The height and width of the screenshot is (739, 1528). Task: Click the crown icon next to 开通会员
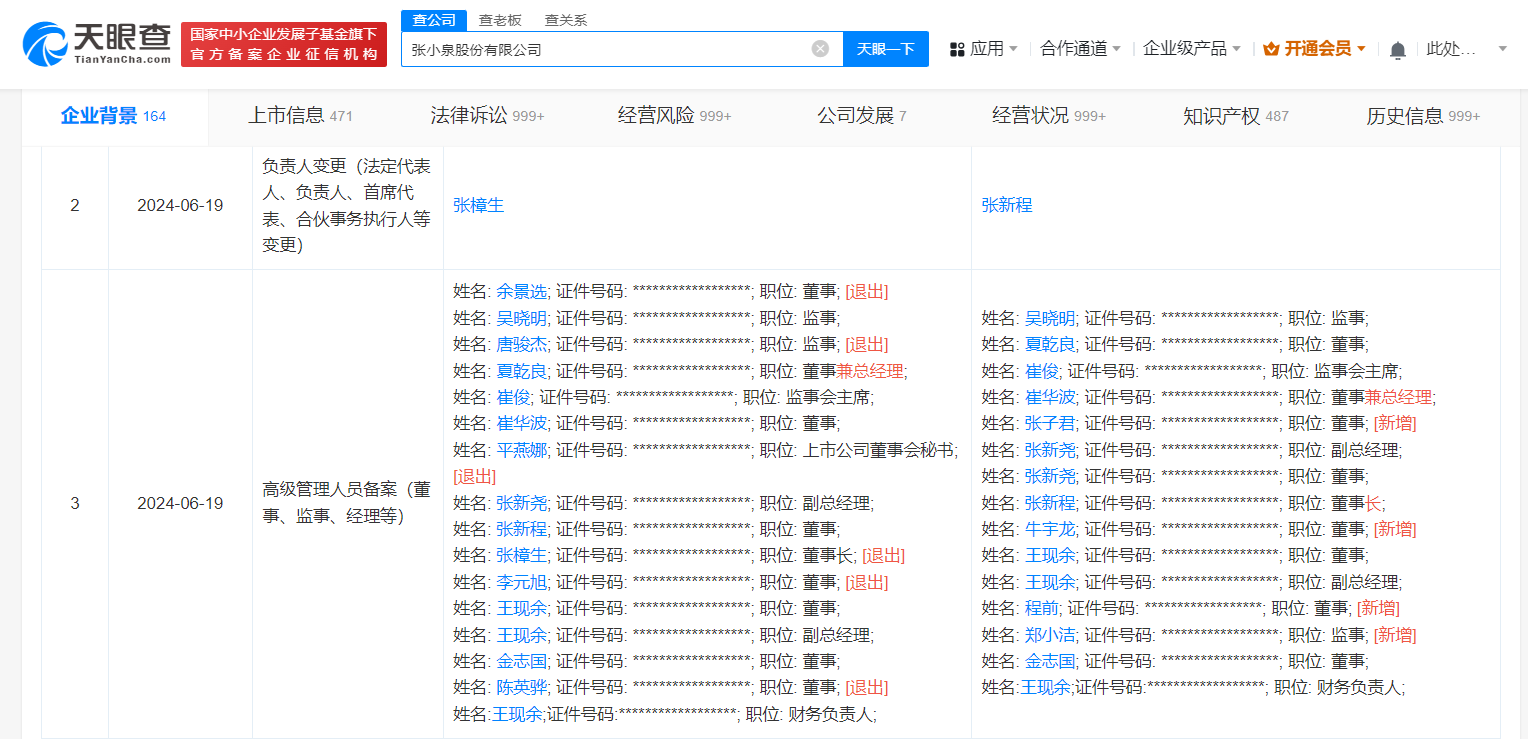[1269, 47]
